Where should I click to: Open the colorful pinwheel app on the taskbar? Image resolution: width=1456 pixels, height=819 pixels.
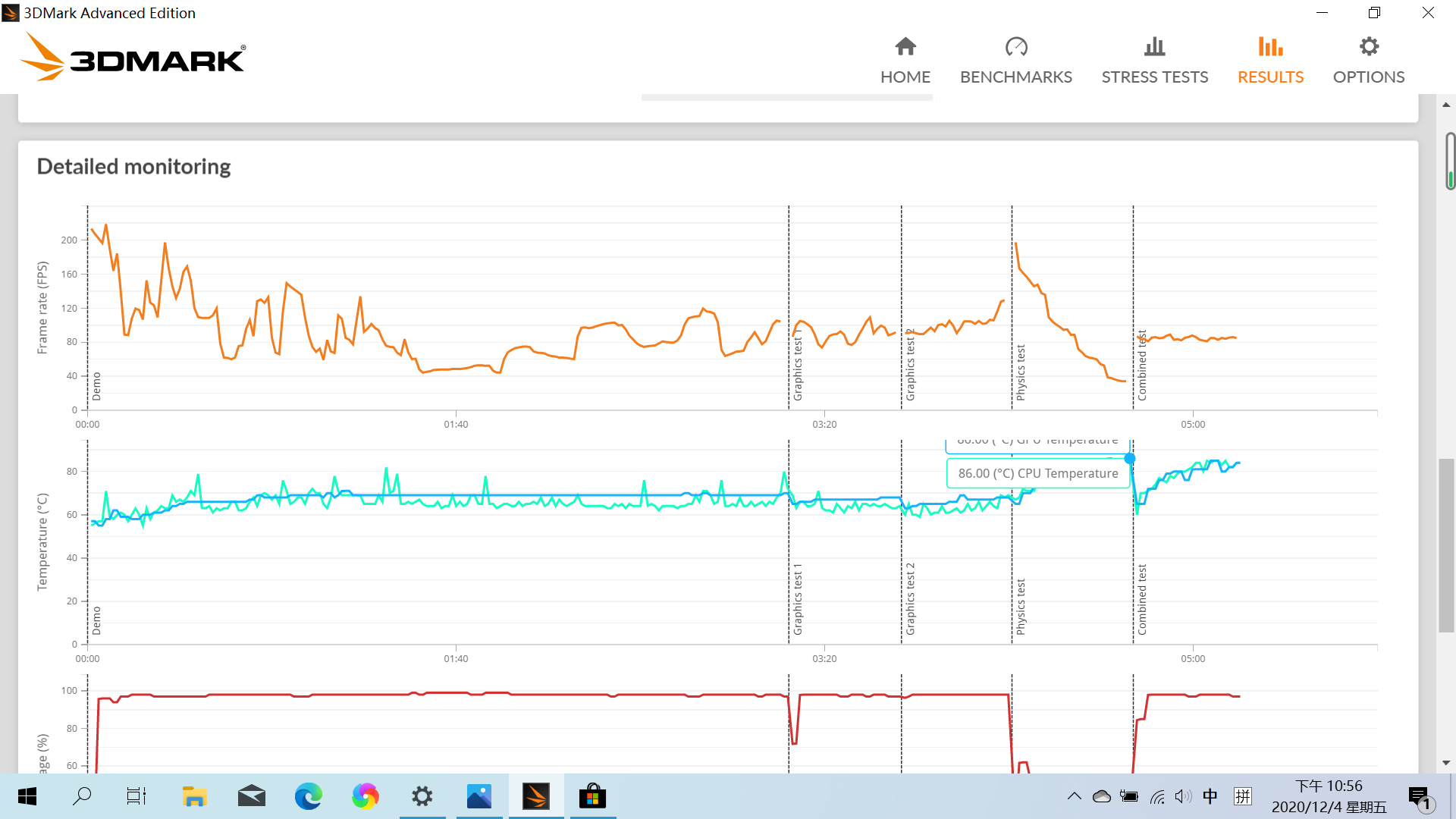[x=366, y=796]
